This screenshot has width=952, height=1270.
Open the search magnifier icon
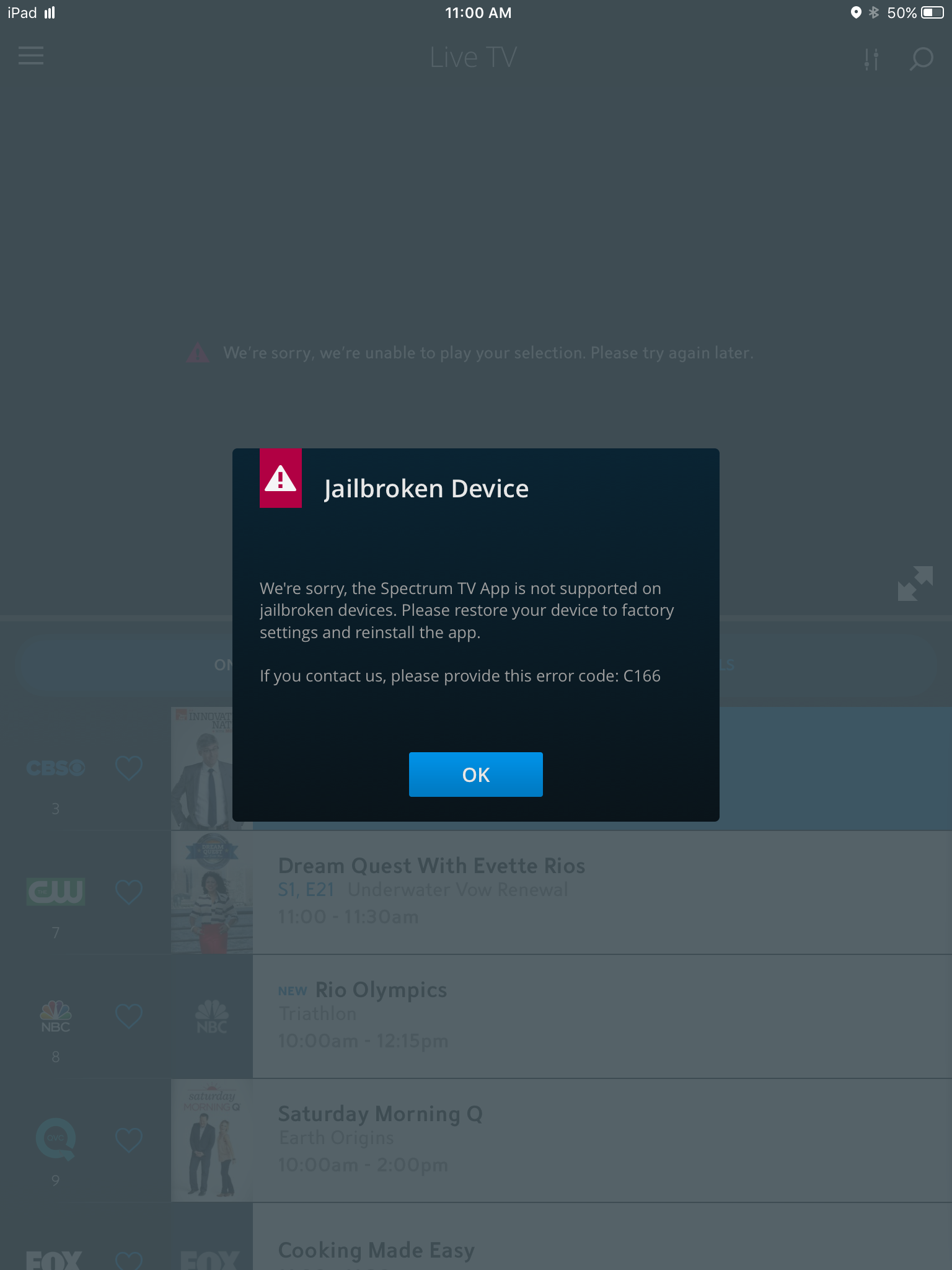[x=921, y=59]
